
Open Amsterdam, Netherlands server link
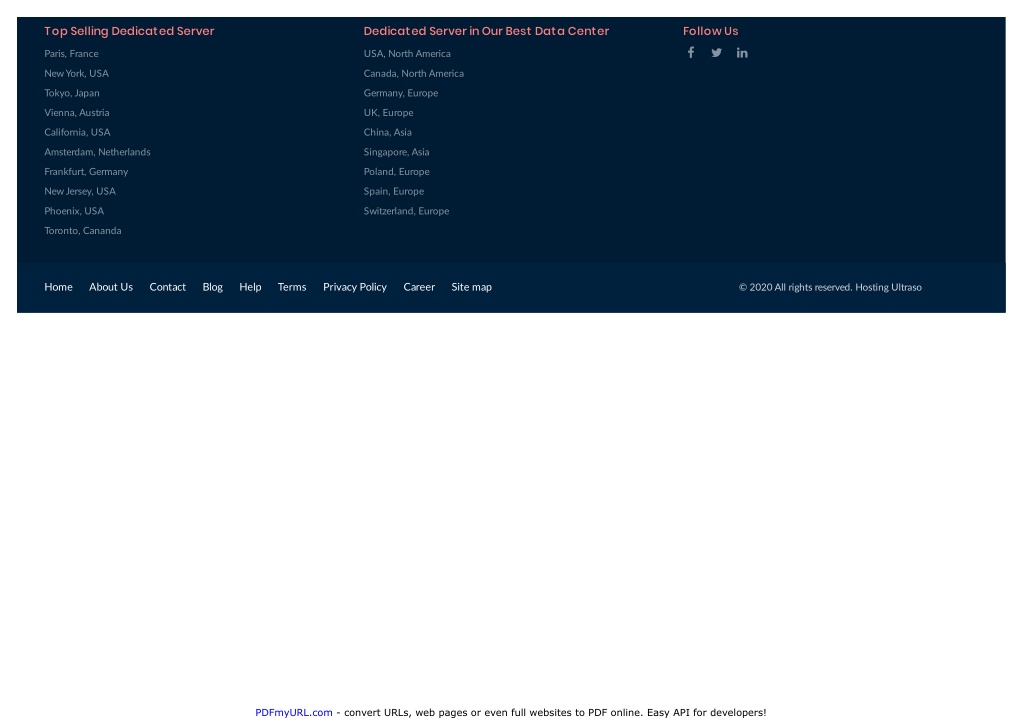[97, 152]
